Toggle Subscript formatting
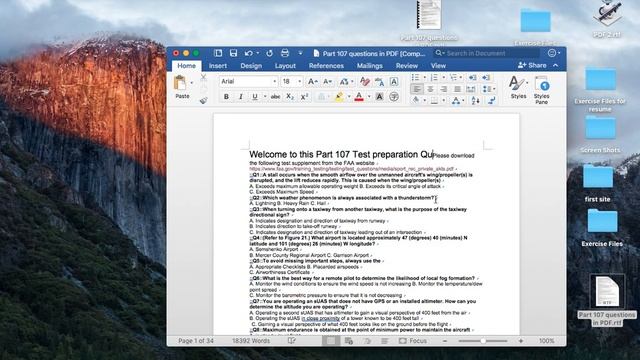This screenshot has height=360, width=640. click(290, 97)
